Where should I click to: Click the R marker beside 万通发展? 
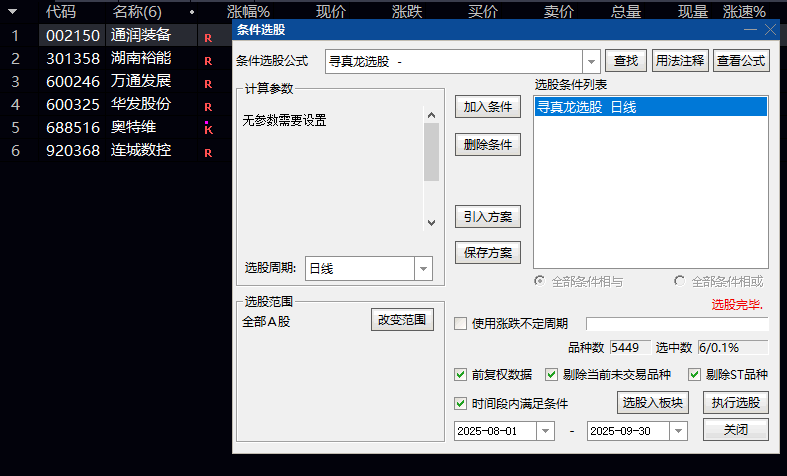coord(208,84)
